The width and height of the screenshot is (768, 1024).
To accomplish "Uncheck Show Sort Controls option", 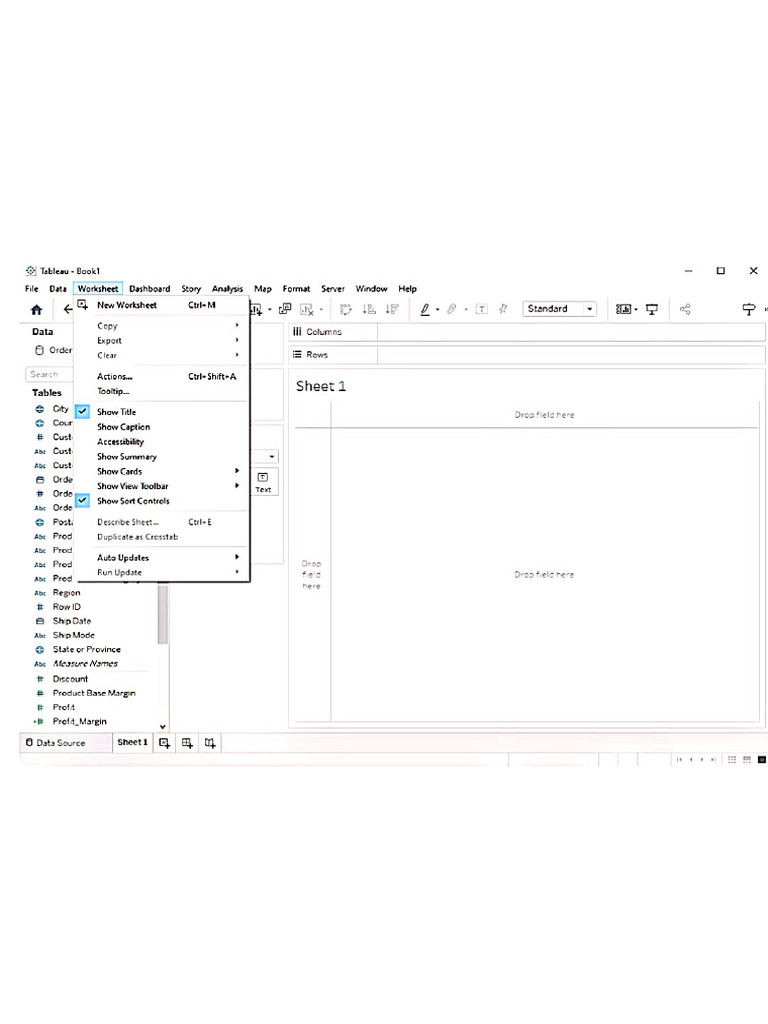I will pyautogui.click(x=82, y=501).
